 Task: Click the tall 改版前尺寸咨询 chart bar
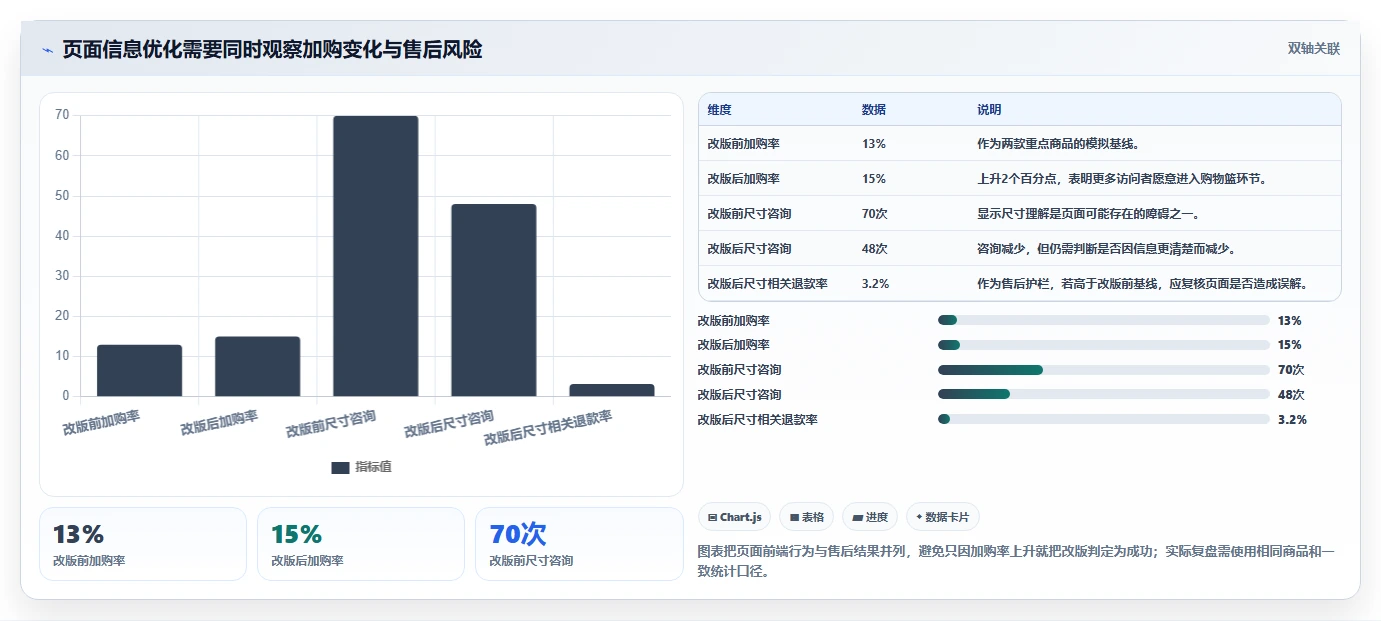coord(375,256)
